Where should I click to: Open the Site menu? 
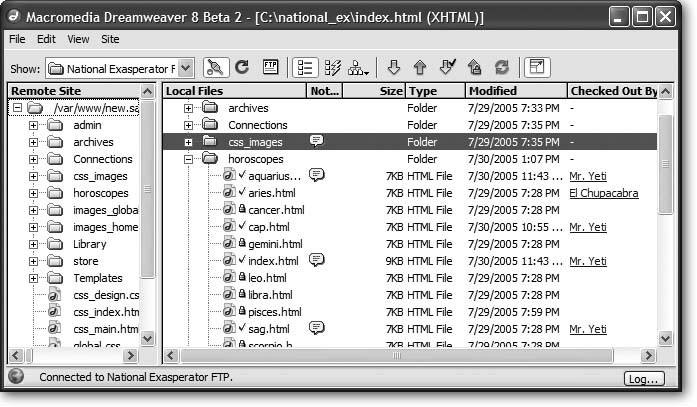coord(110,39)
